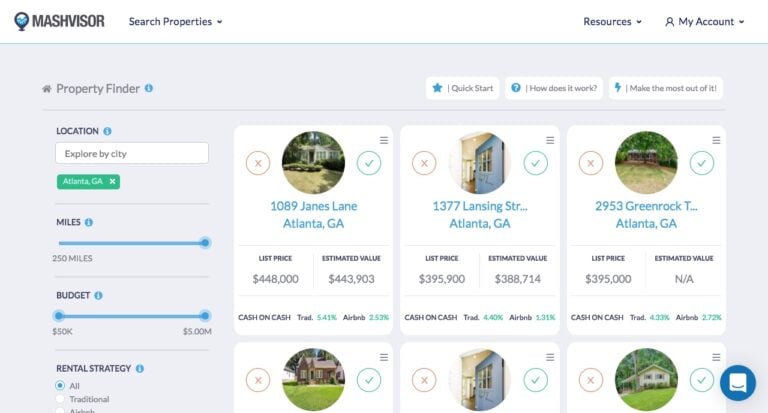Approve the 1089 Janes Lane property checkmark

(x=369, y=162)
